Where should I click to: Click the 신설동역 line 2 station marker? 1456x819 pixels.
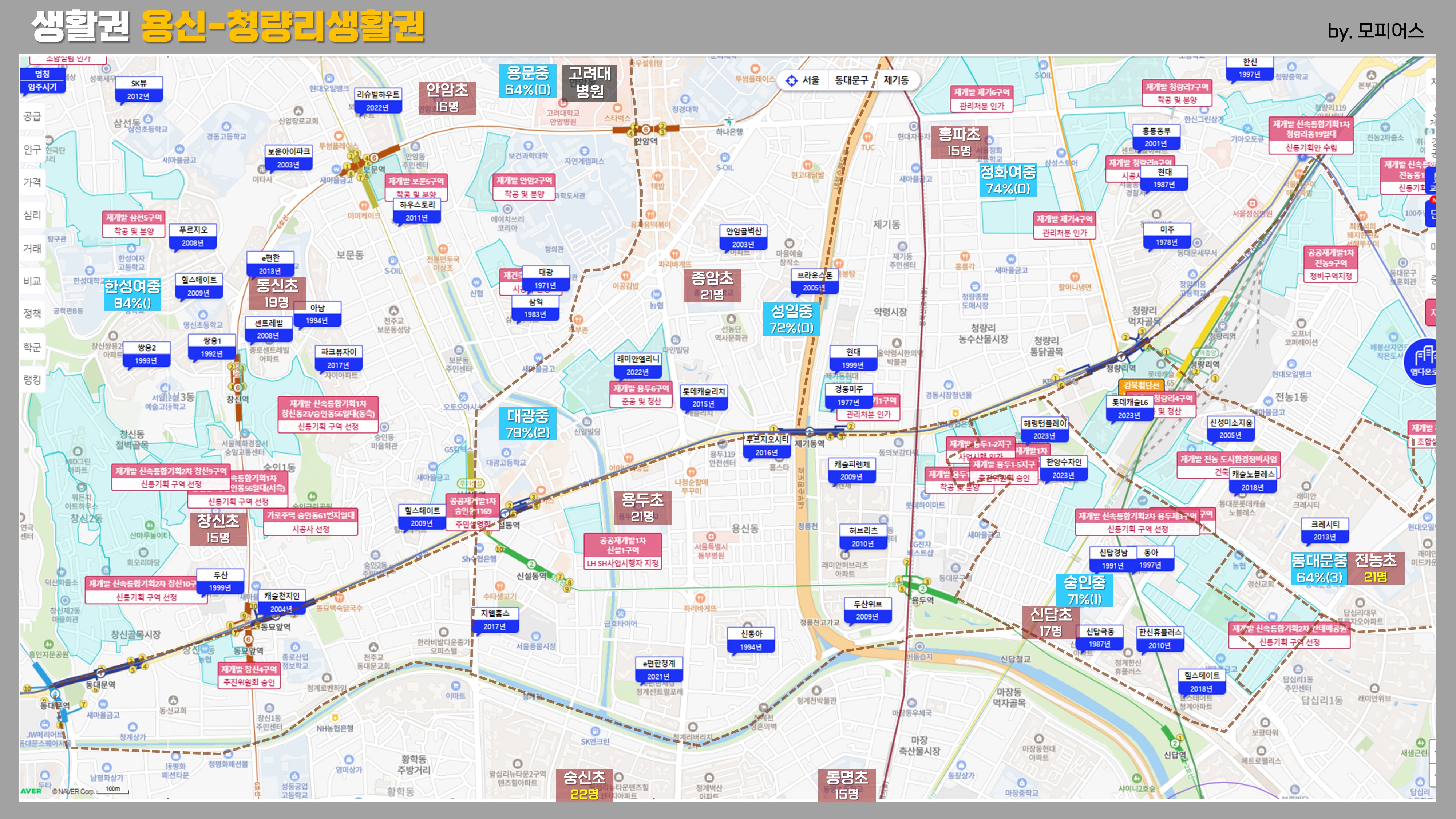tap(531, 564)
